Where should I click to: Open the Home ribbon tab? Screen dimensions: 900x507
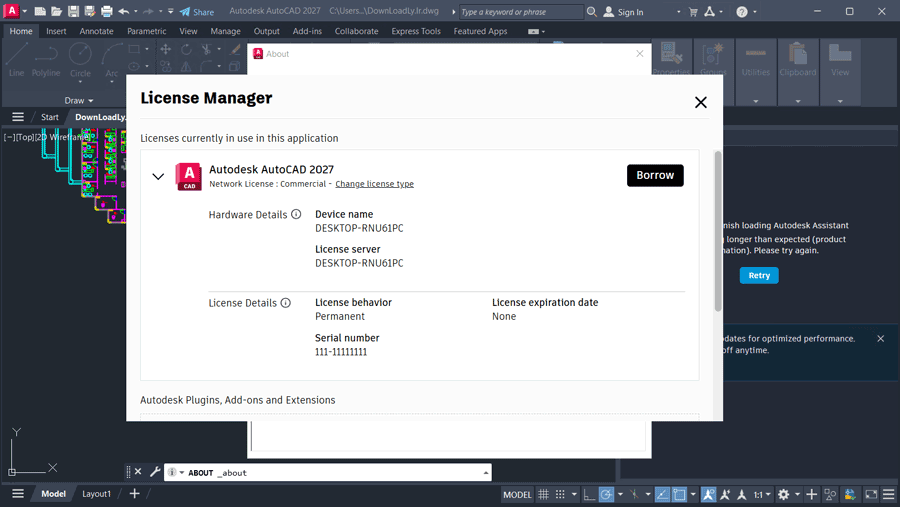click(x=21, y=31)
